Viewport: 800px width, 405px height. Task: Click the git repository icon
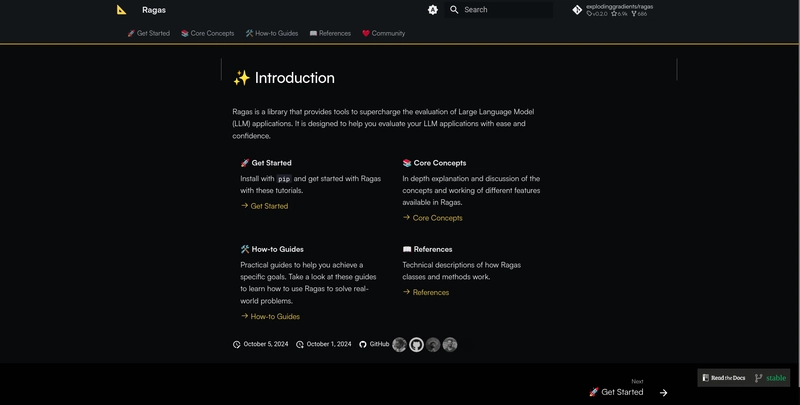tap(577, 10)
